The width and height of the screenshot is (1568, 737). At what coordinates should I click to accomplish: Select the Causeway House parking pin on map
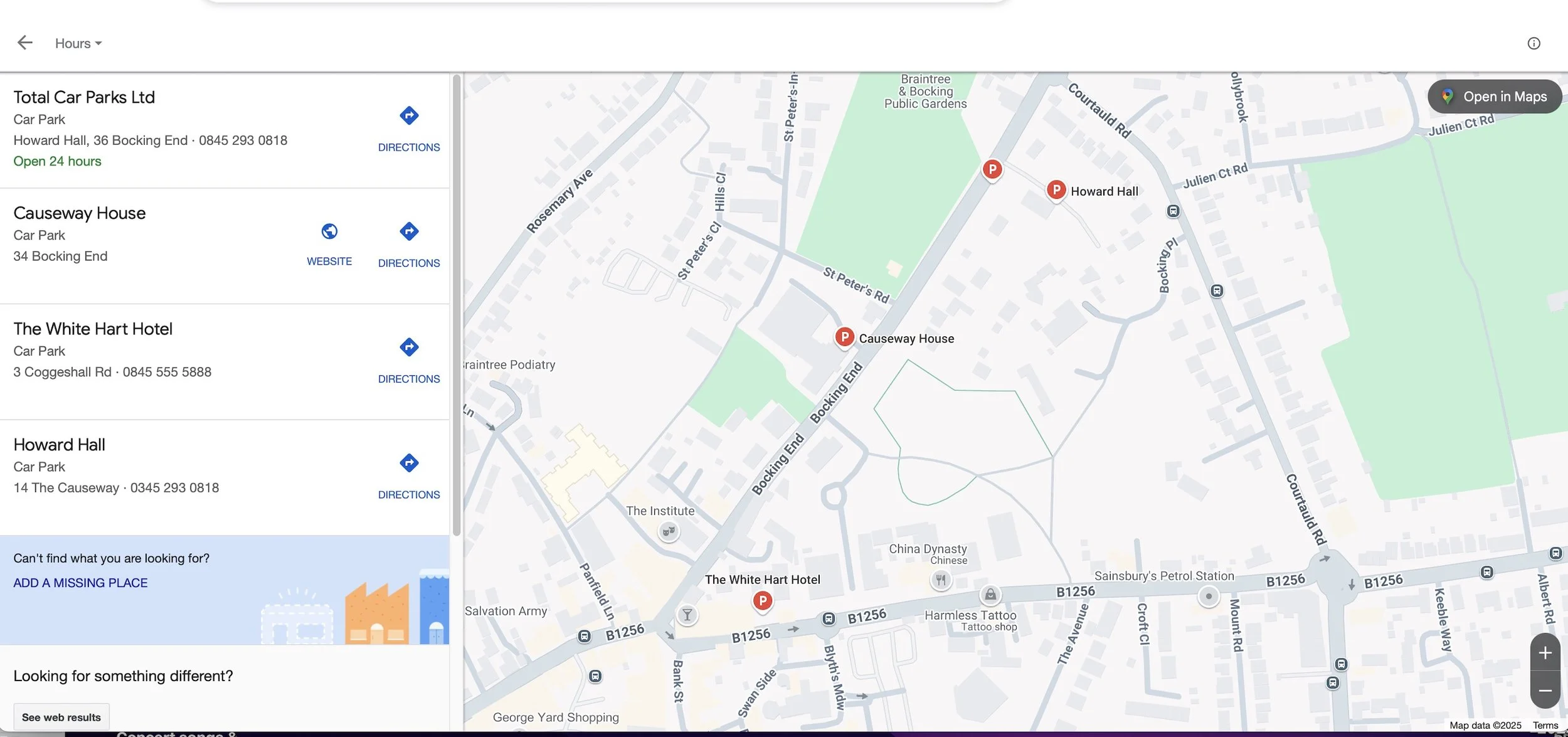coord(844,337)
